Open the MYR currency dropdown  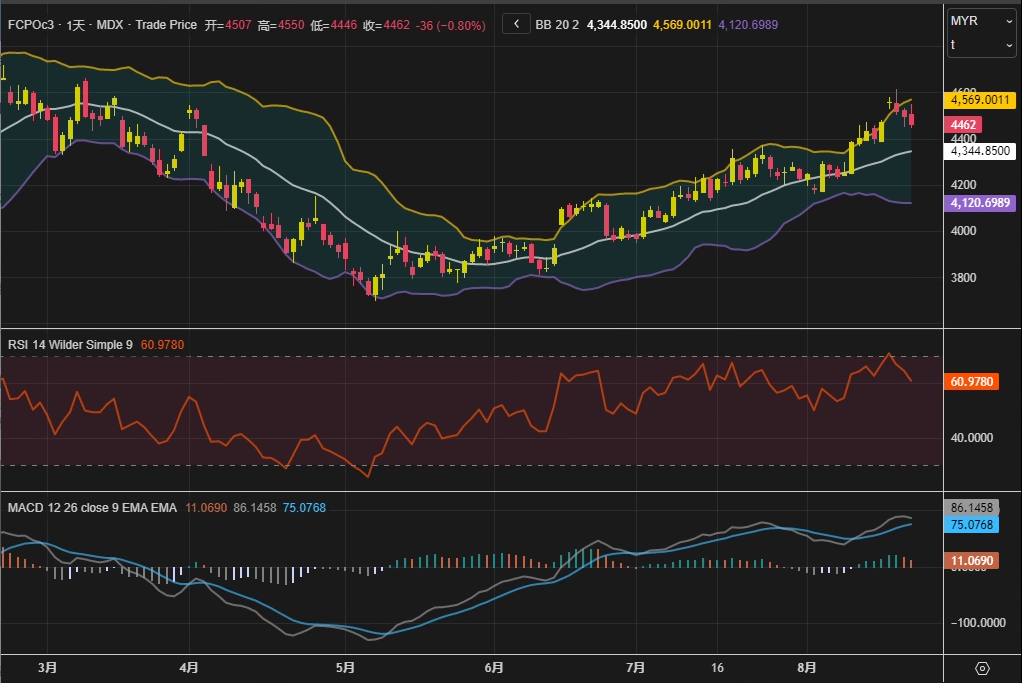tap(982, 21)
